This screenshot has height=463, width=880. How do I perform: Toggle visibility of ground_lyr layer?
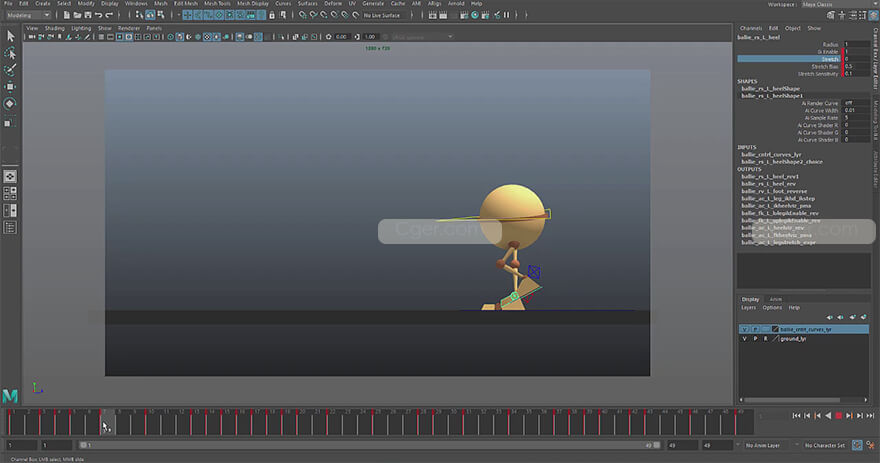[x=743, y=339]
